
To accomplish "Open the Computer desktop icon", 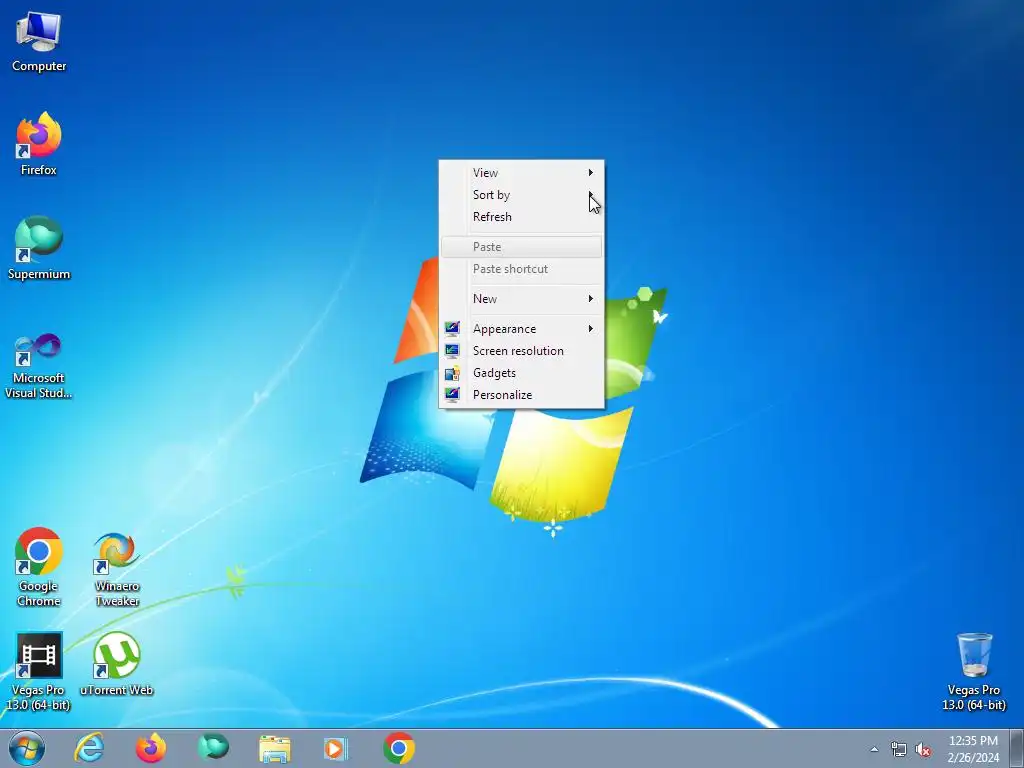I will pos(39,42).
